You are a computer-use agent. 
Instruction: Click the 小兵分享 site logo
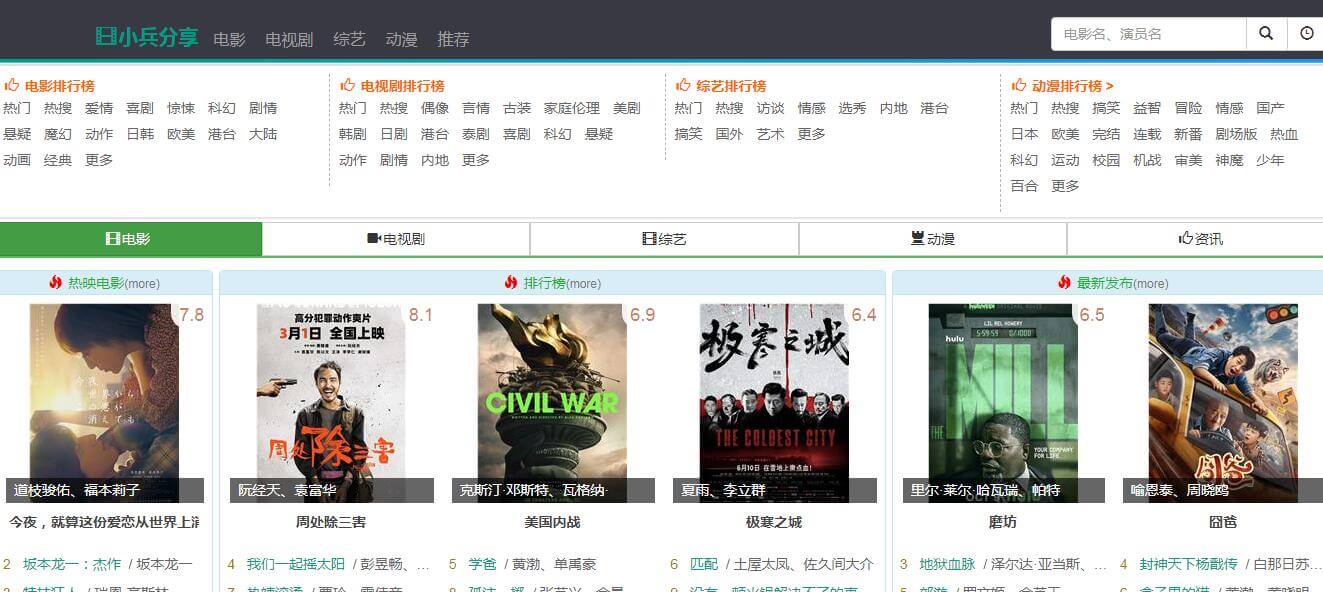point(147,38)
